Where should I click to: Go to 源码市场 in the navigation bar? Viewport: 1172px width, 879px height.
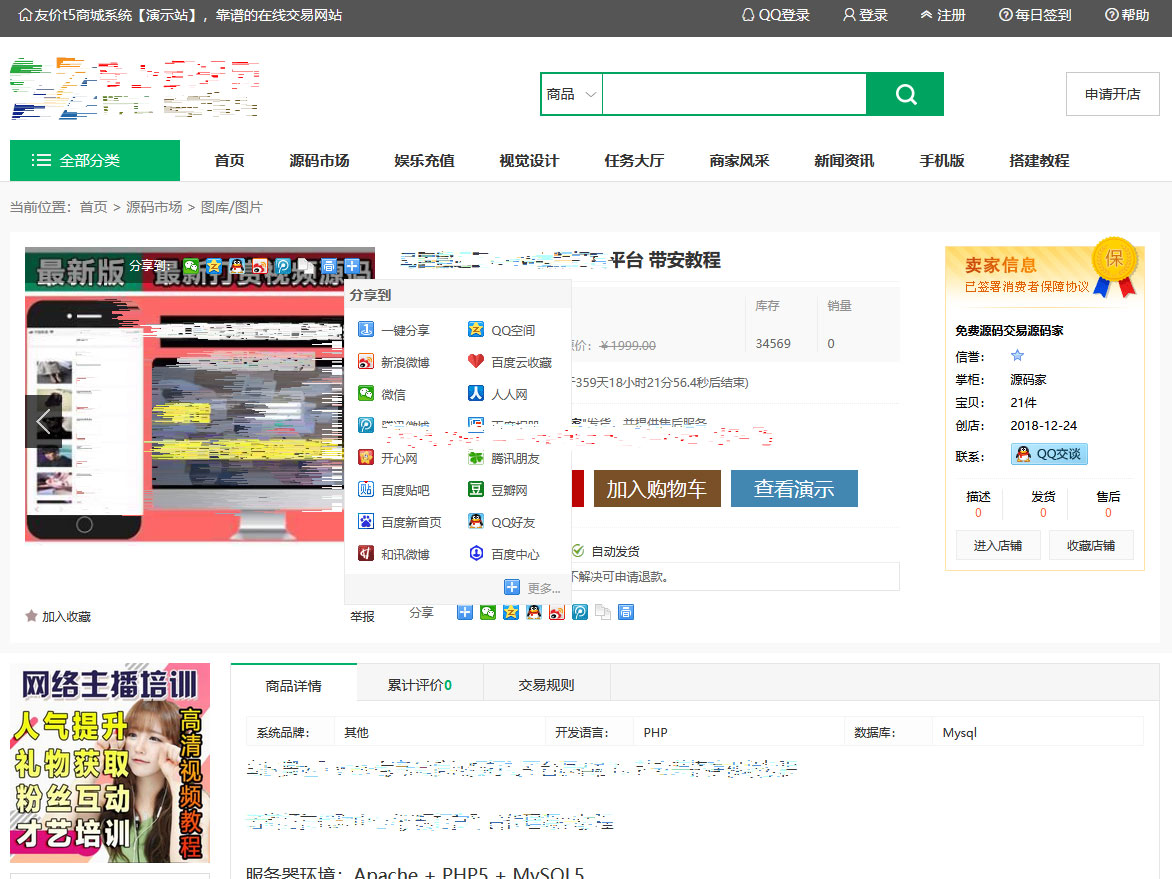coord(319,160)
